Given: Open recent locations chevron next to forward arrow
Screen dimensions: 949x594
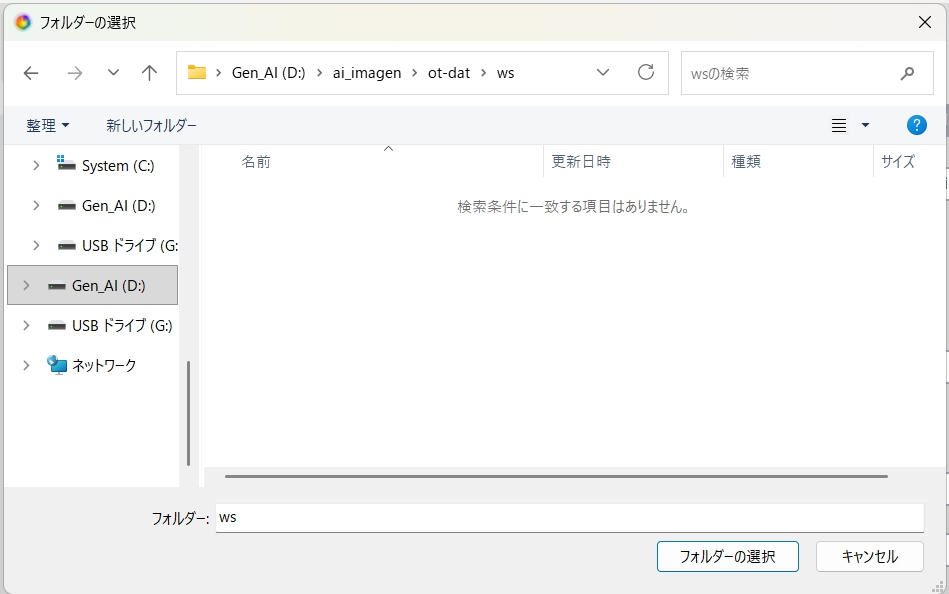Looking at the screenshot, I should coord(113,73).
